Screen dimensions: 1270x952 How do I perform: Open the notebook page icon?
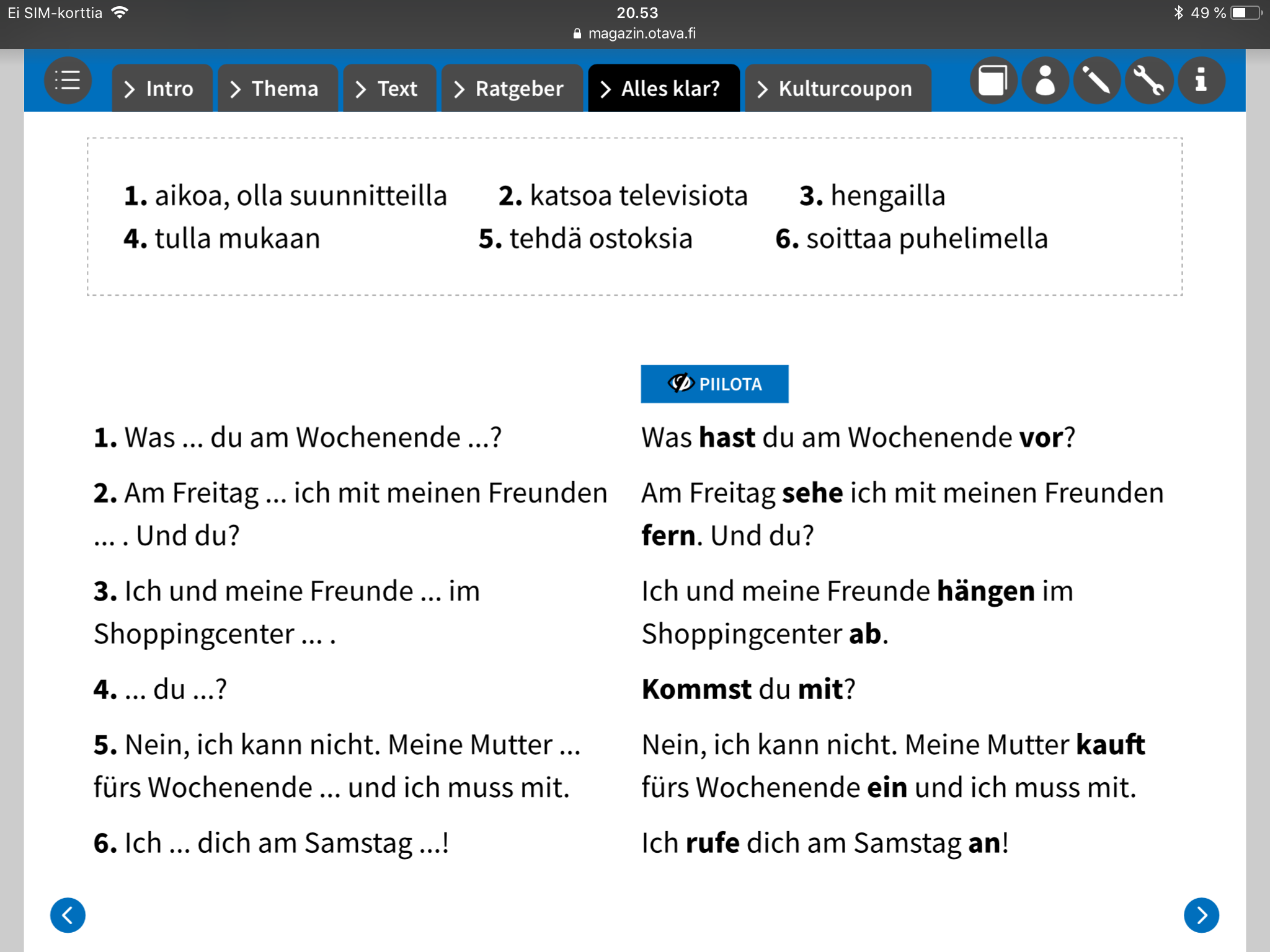(993, 81)
